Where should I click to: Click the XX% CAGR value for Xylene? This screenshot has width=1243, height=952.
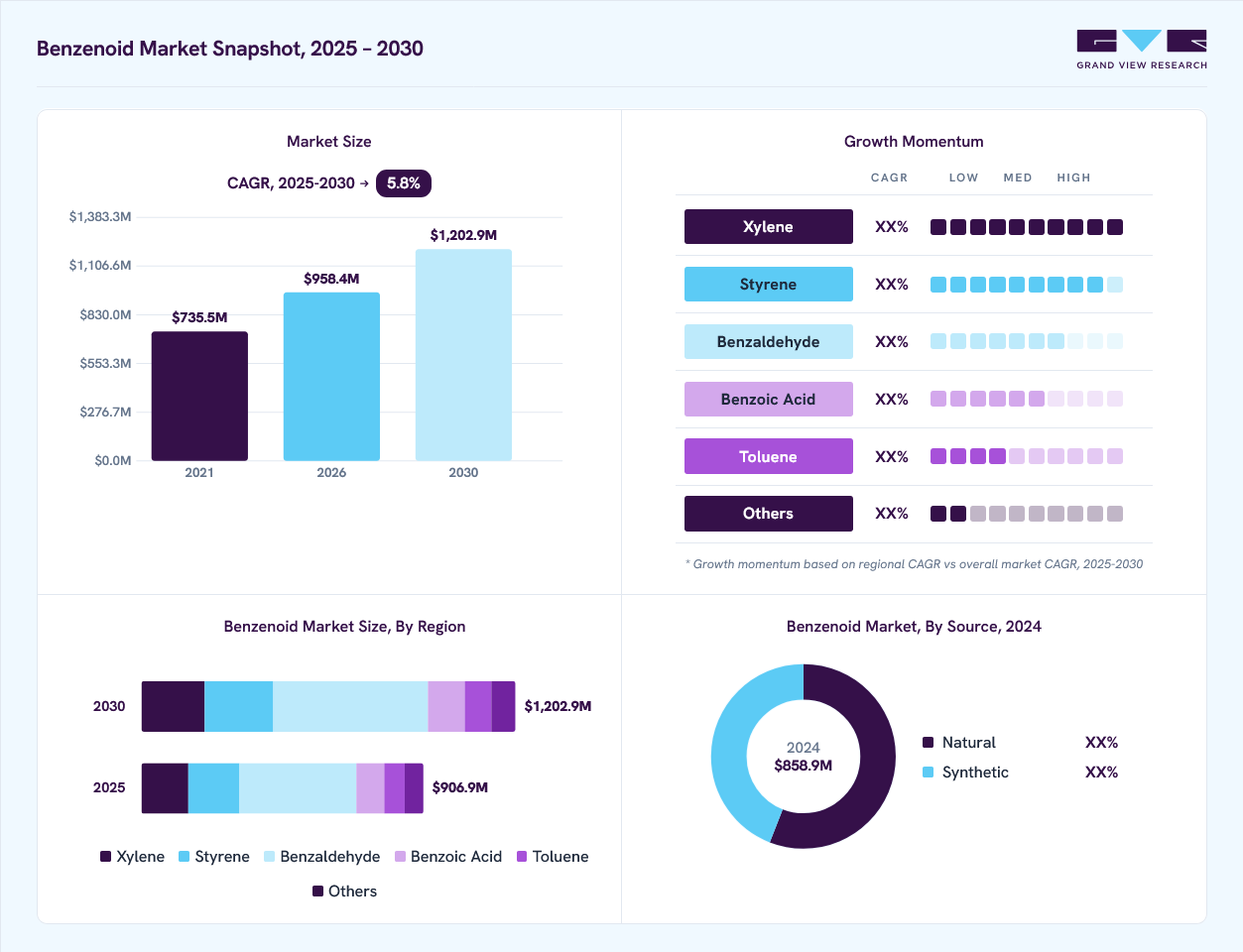coord(892,227)
